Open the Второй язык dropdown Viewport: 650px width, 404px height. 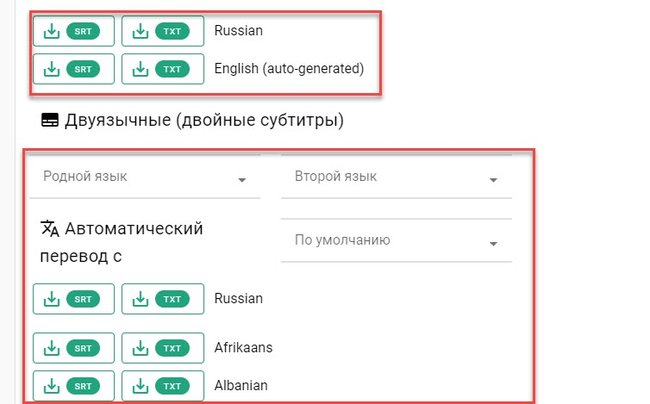click(396, 177)
